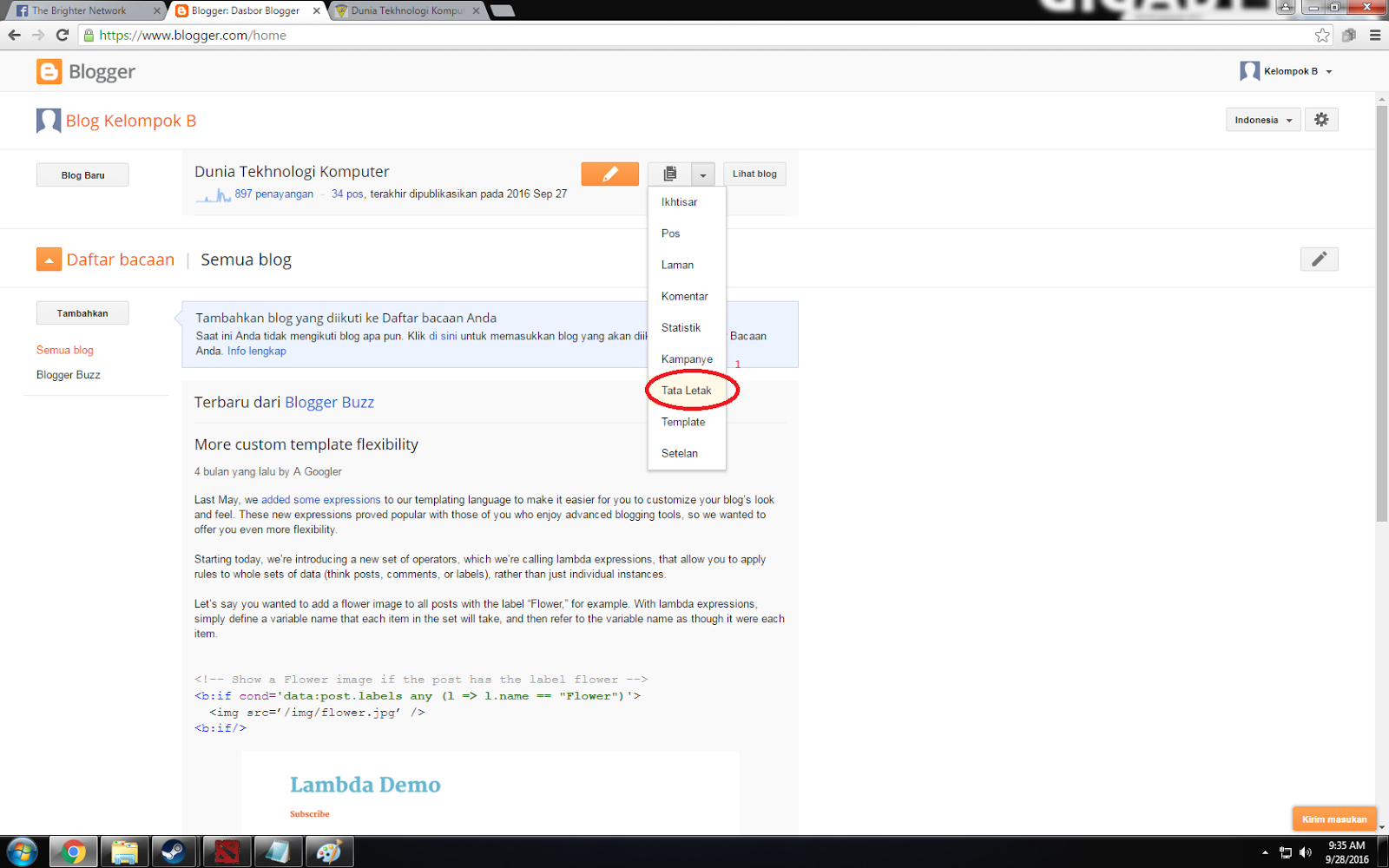Reload the page with the refresh icon
1389x868 pixels.
(x=62, y=35)
